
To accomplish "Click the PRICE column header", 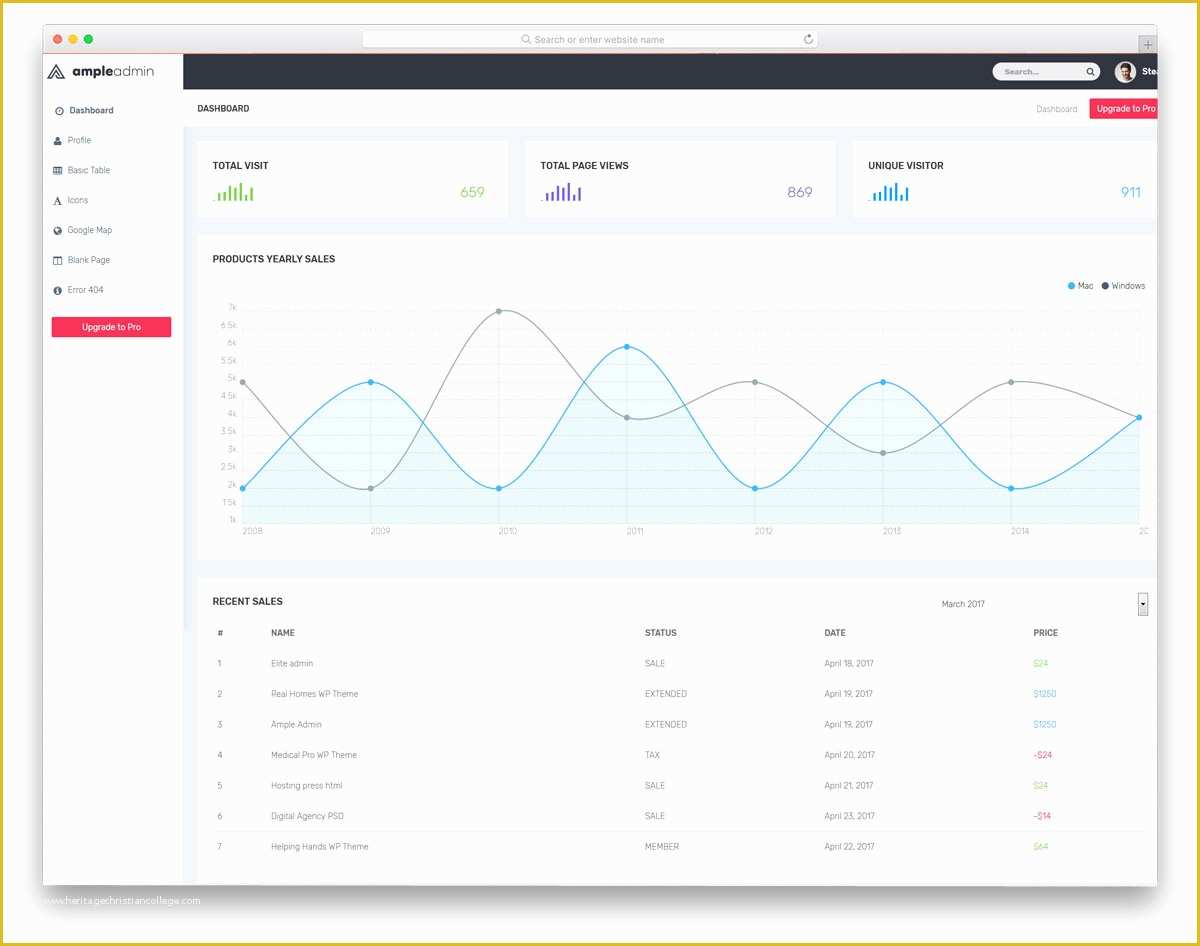I will pyautogui.click(x=1046, y=633).
